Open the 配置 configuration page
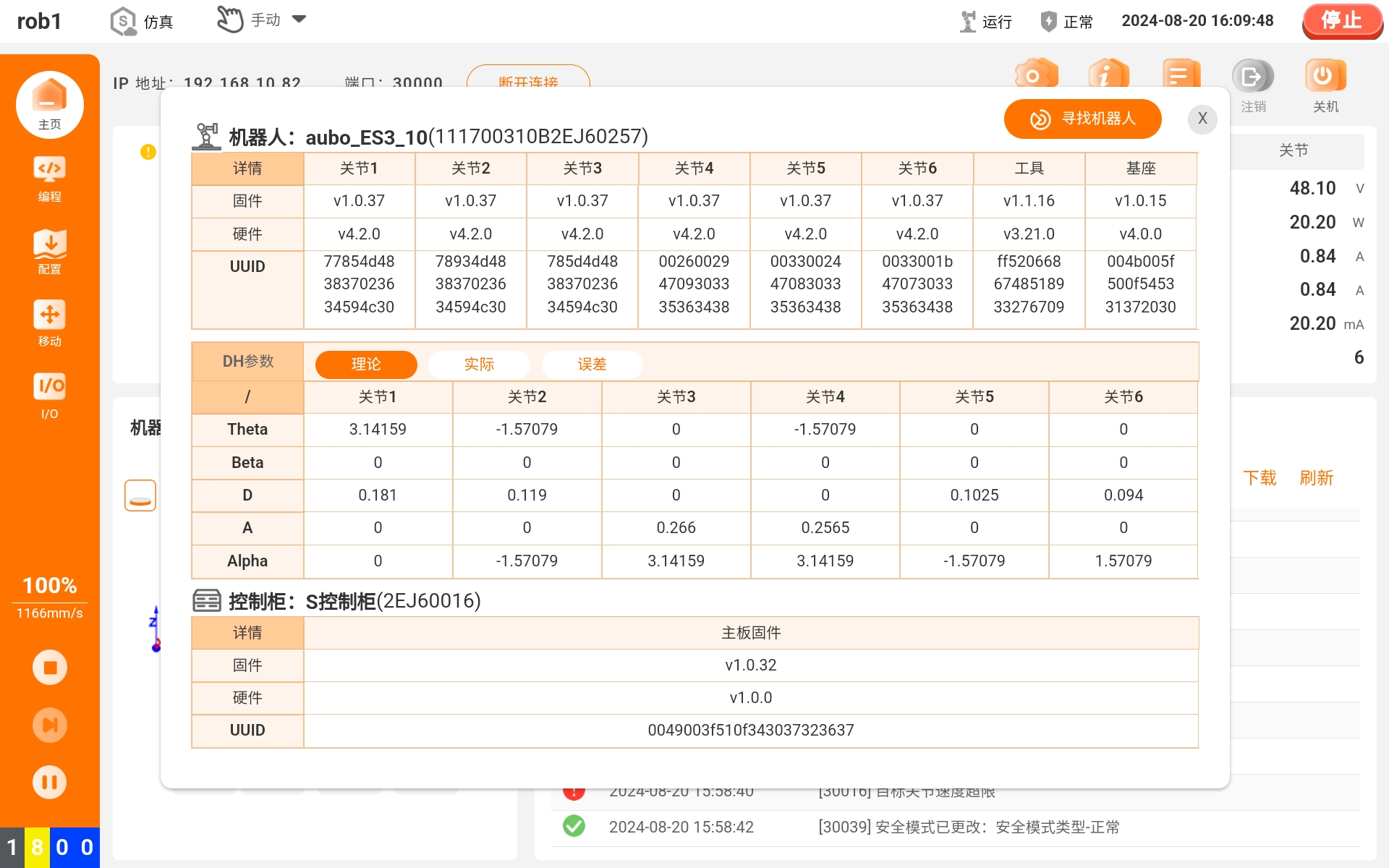The height and width of the screenshot is (868, 1389). 49,252
